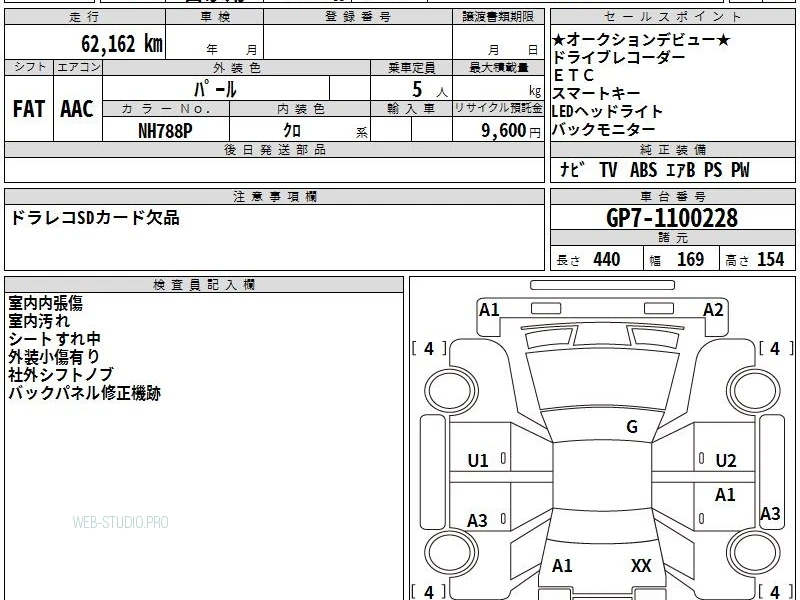Click the exterior color パール value

(x=215, y=89)
